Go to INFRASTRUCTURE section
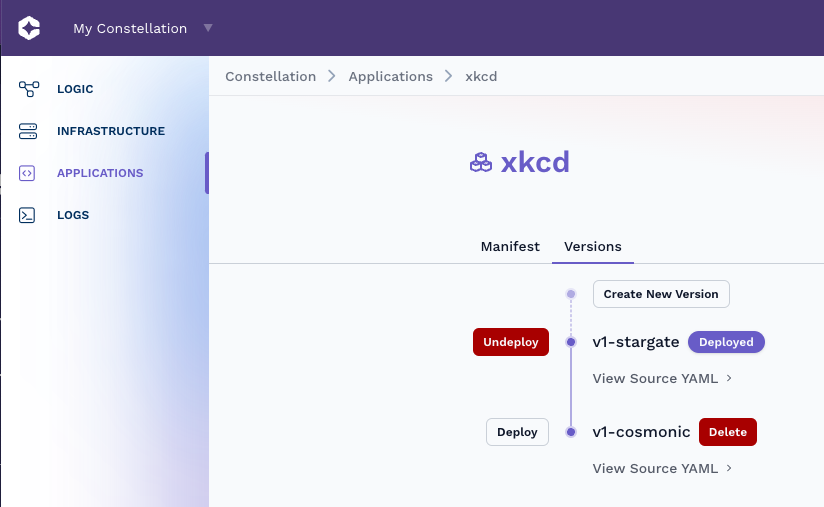 pos(111,131)
